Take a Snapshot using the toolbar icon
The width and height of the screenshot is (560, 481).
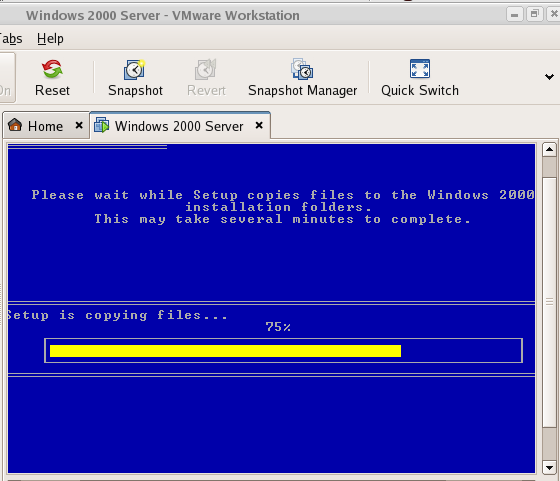point(135,69)
